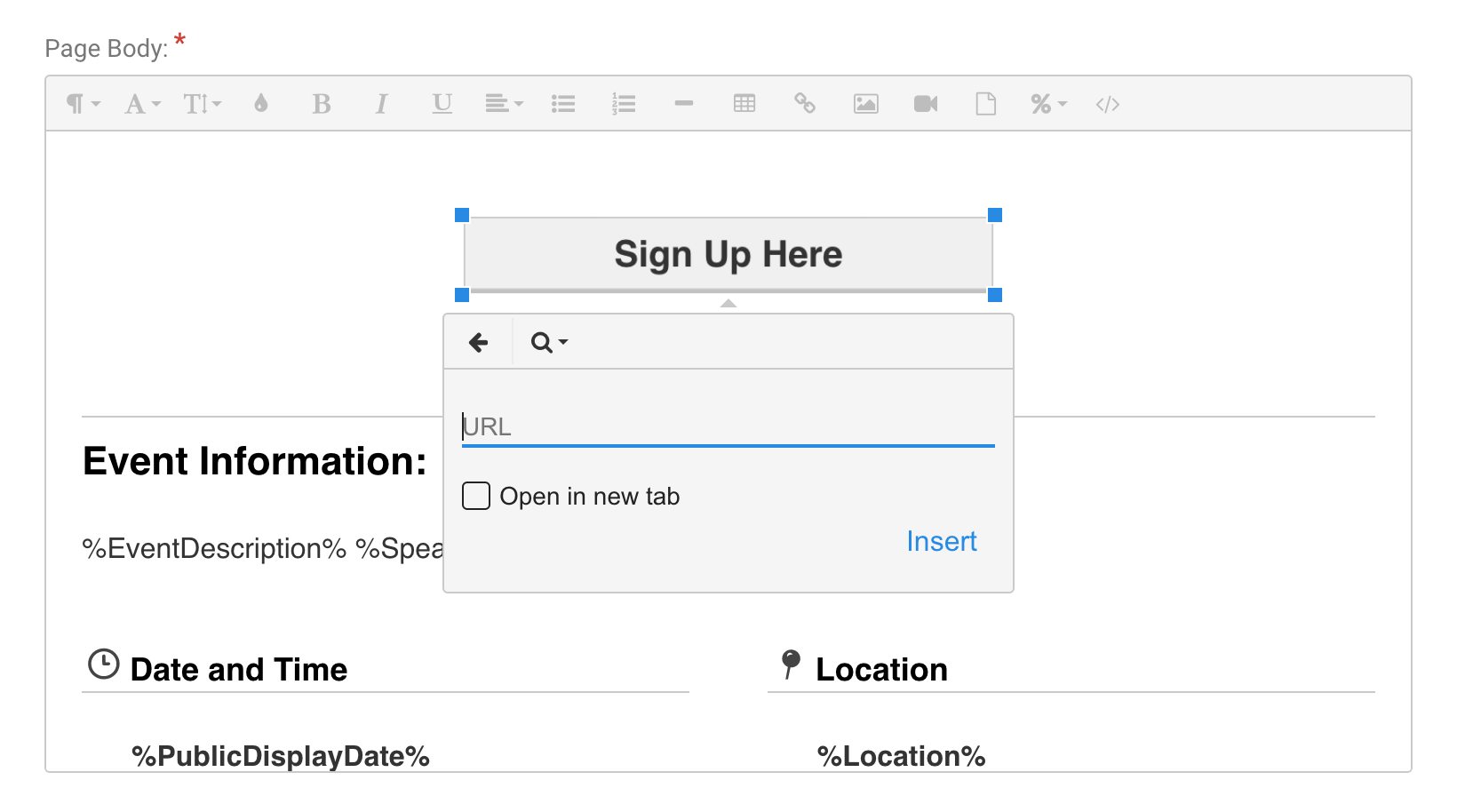This screenshot has width=1457, height=812.
Task: Open the font size dropdown
Action: pyautogui.click(x=203, y=104)
